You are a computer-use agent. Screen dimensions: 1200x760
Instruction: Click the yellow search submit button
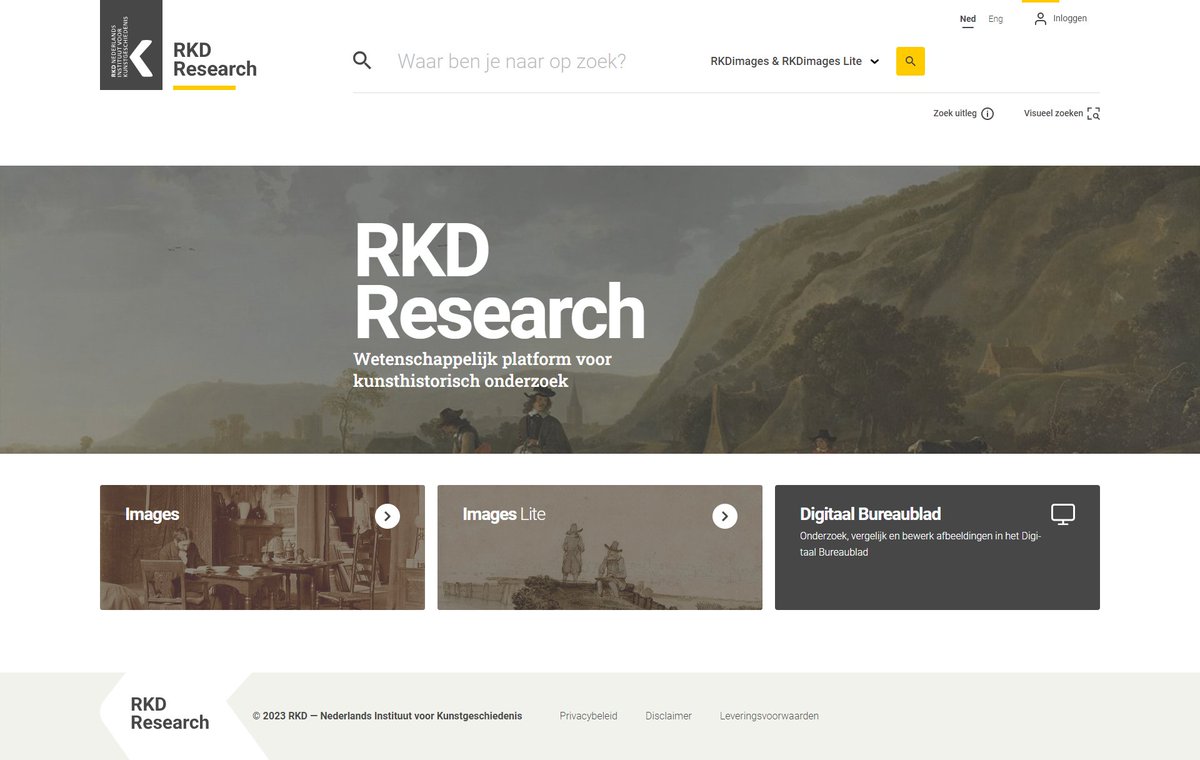click(x=910, y=61)
